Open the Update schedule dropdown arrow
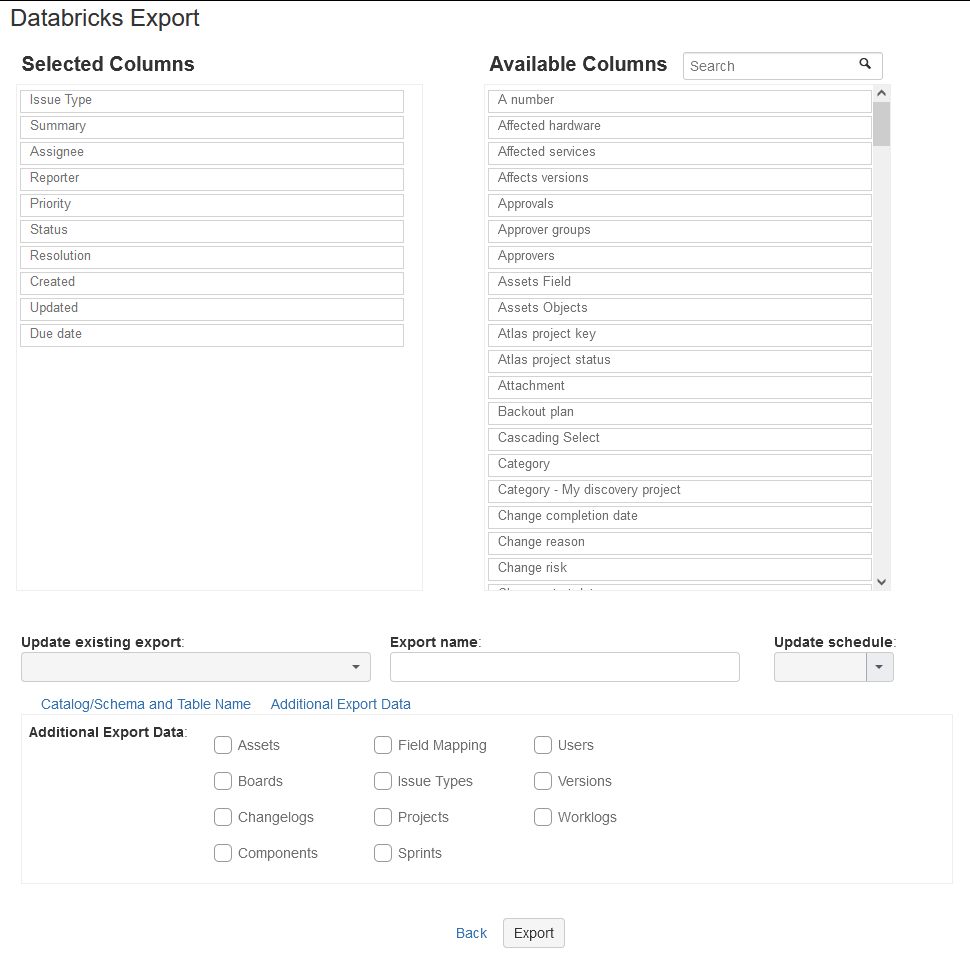The image size is (970, 959). tap(879, 667)
